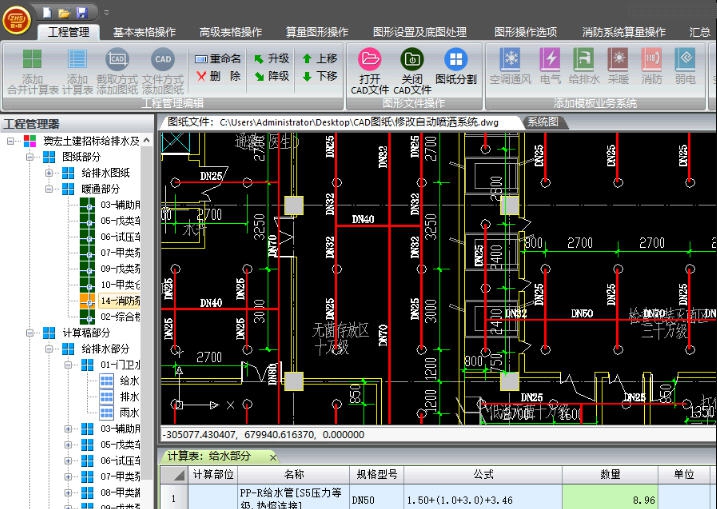Collapse the 计算稿部分 tree node
Image resolution: width=717 pixels, height=509 pixels.
(x=32, y=333)
